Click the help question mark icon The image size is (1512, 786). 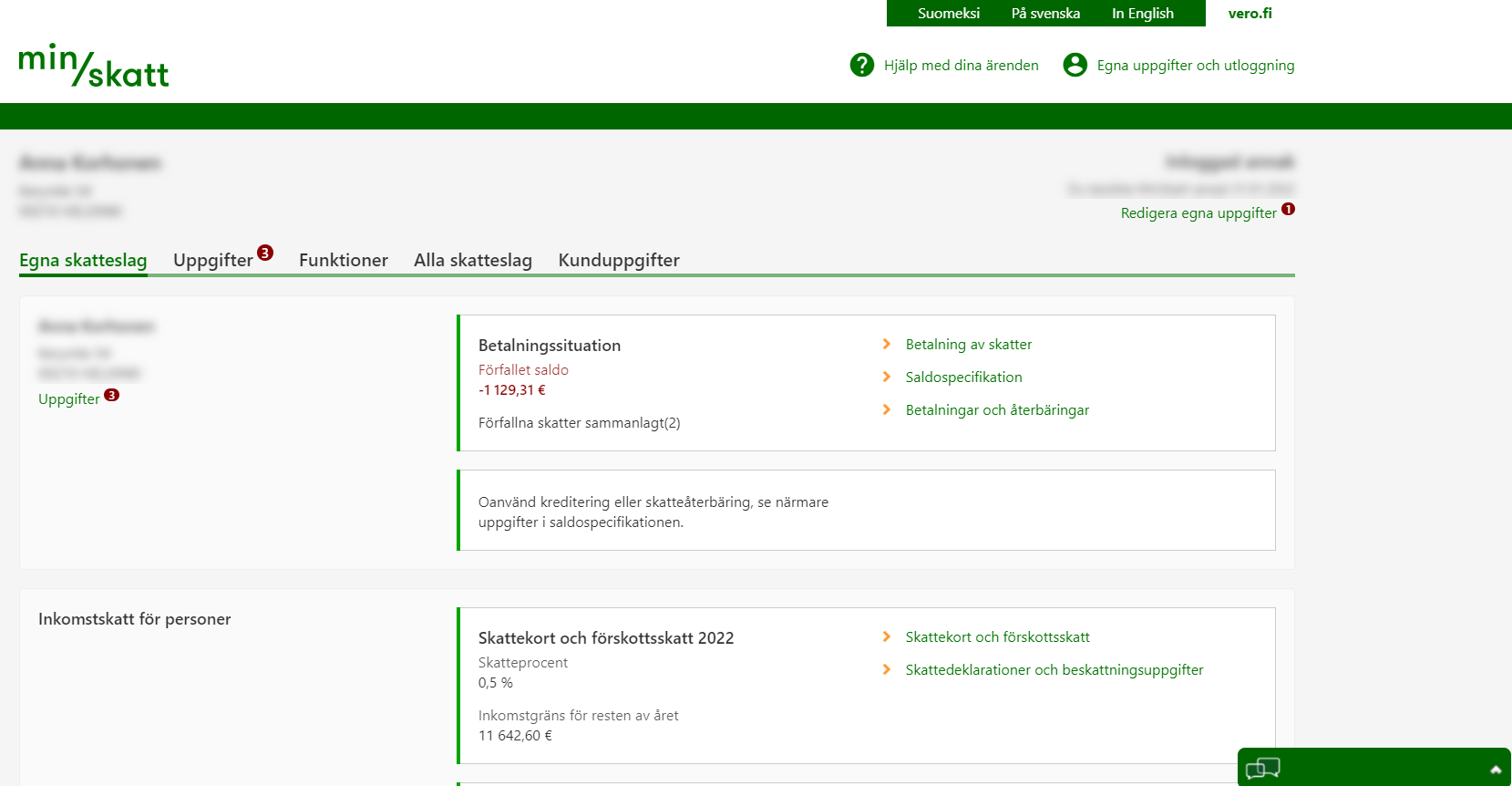861,65
